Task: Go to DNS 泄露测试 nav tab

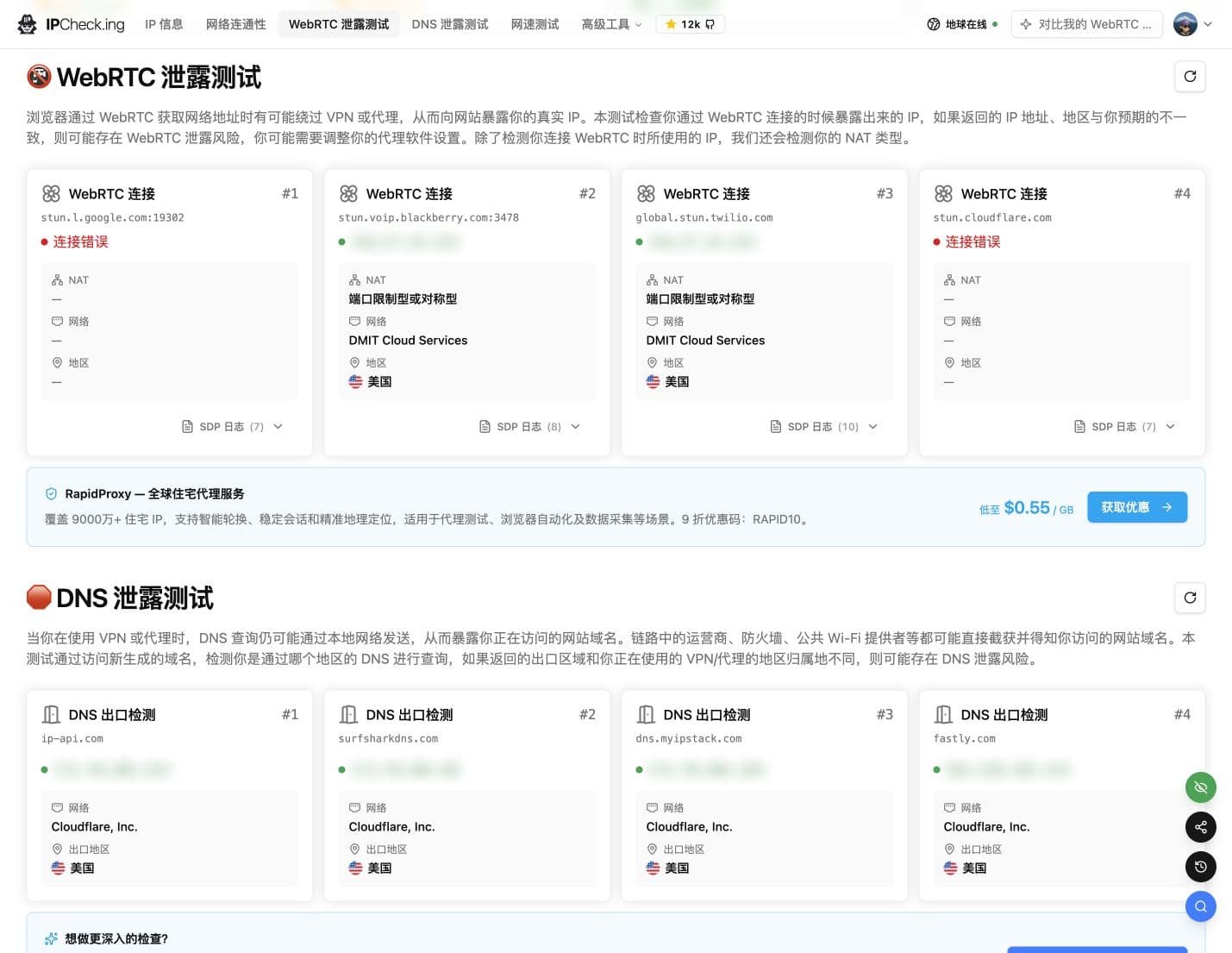Action: coord(450,24)
